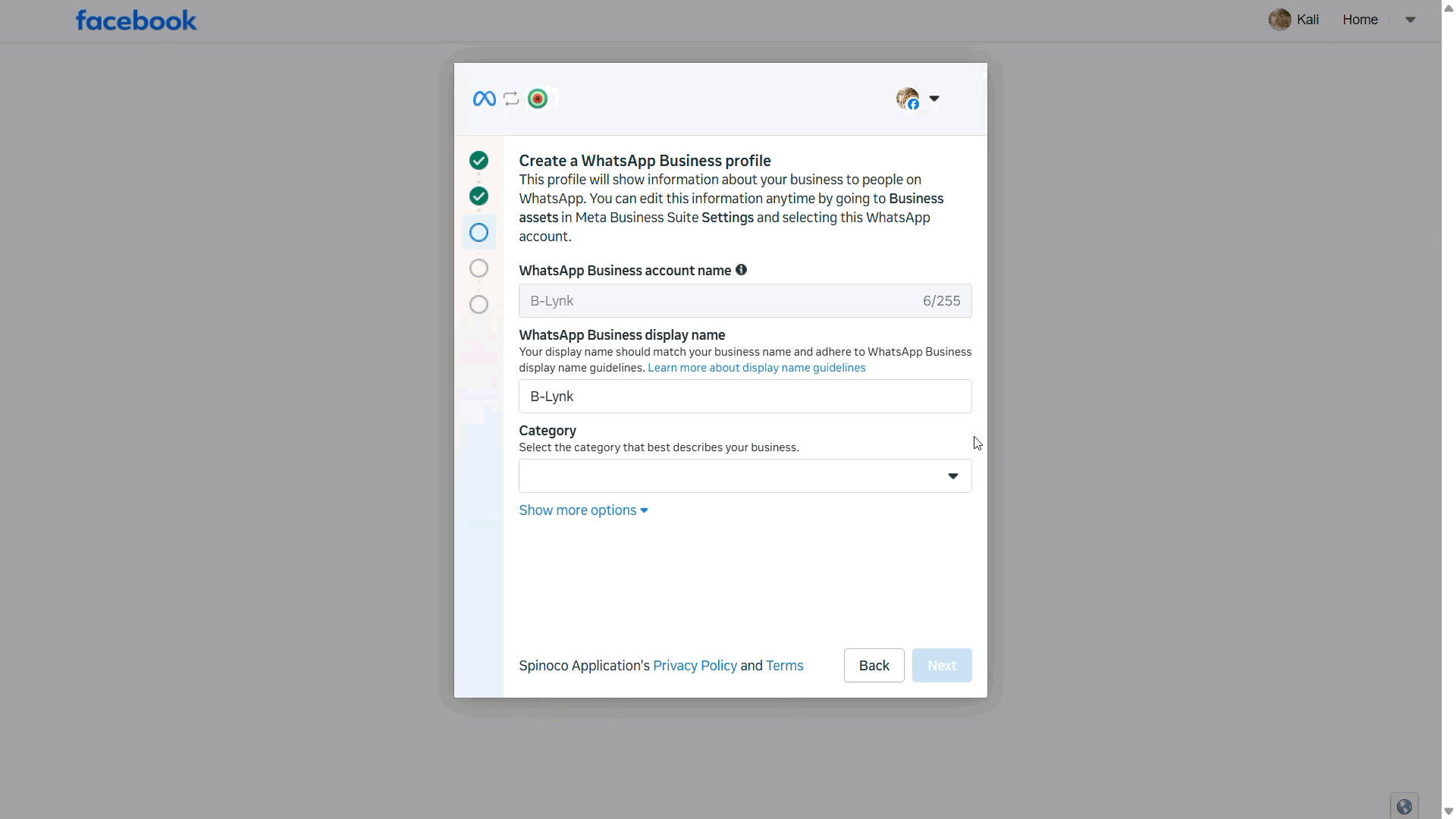Open the Category dropdown

745,476
